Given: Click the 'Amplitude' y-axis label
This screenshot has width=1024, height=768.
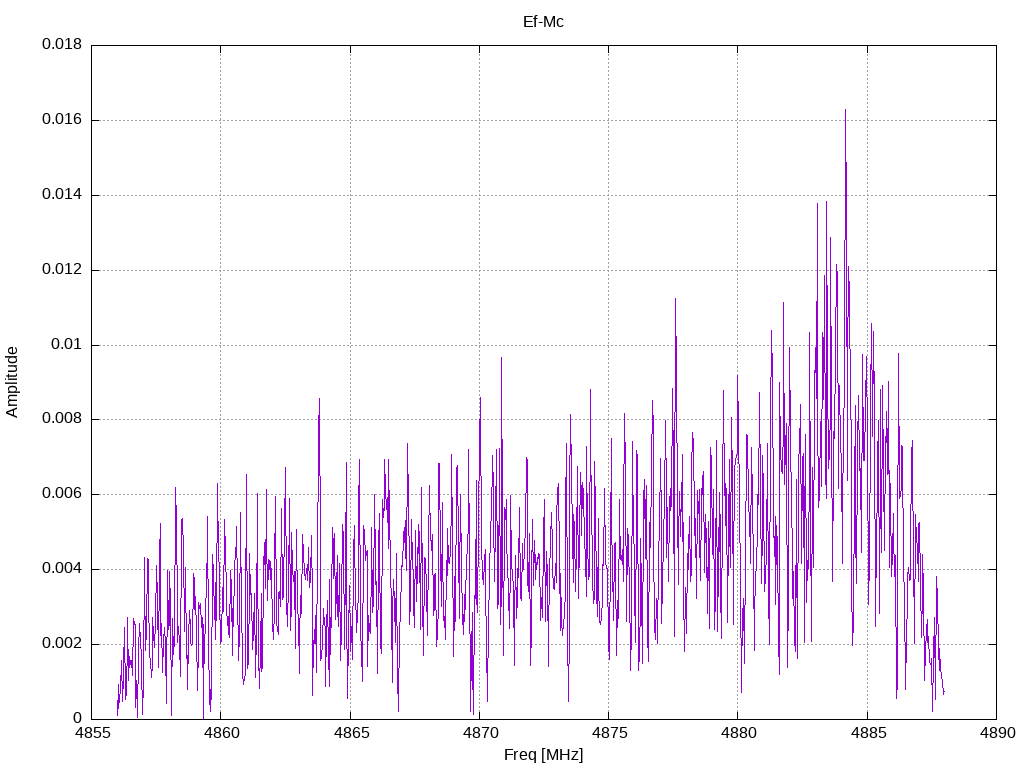Looking at the screenshot, I should 12,382.
